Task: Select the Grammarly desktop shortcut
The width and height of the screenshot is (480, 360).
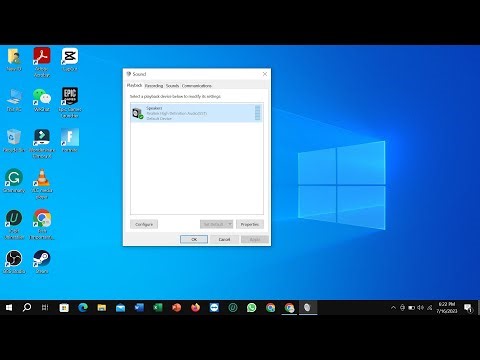Action: coord(14,181)
